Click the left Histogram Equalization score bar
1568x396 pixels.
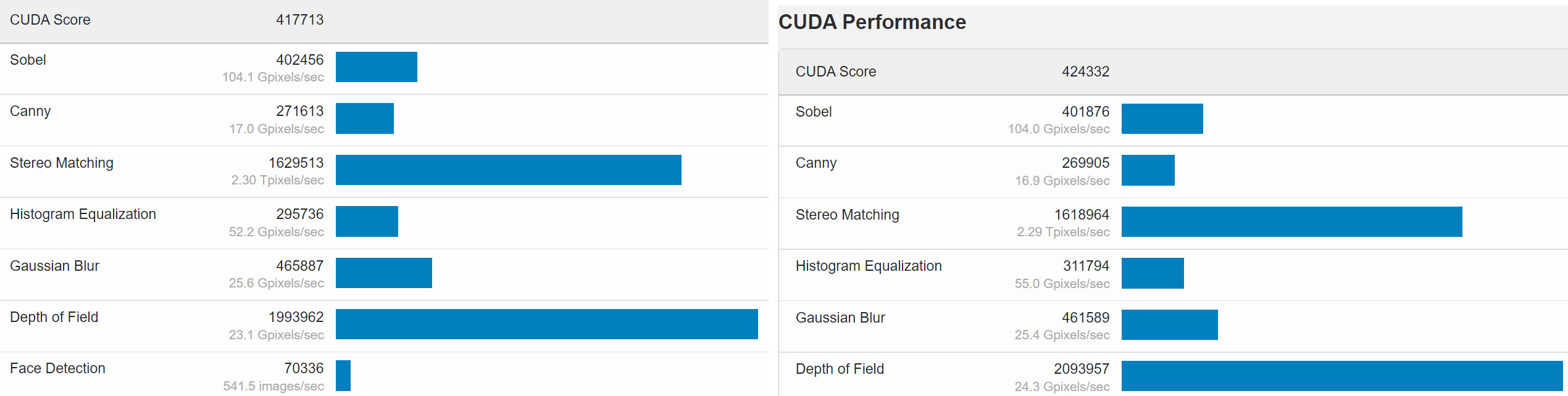pos(367,221)
